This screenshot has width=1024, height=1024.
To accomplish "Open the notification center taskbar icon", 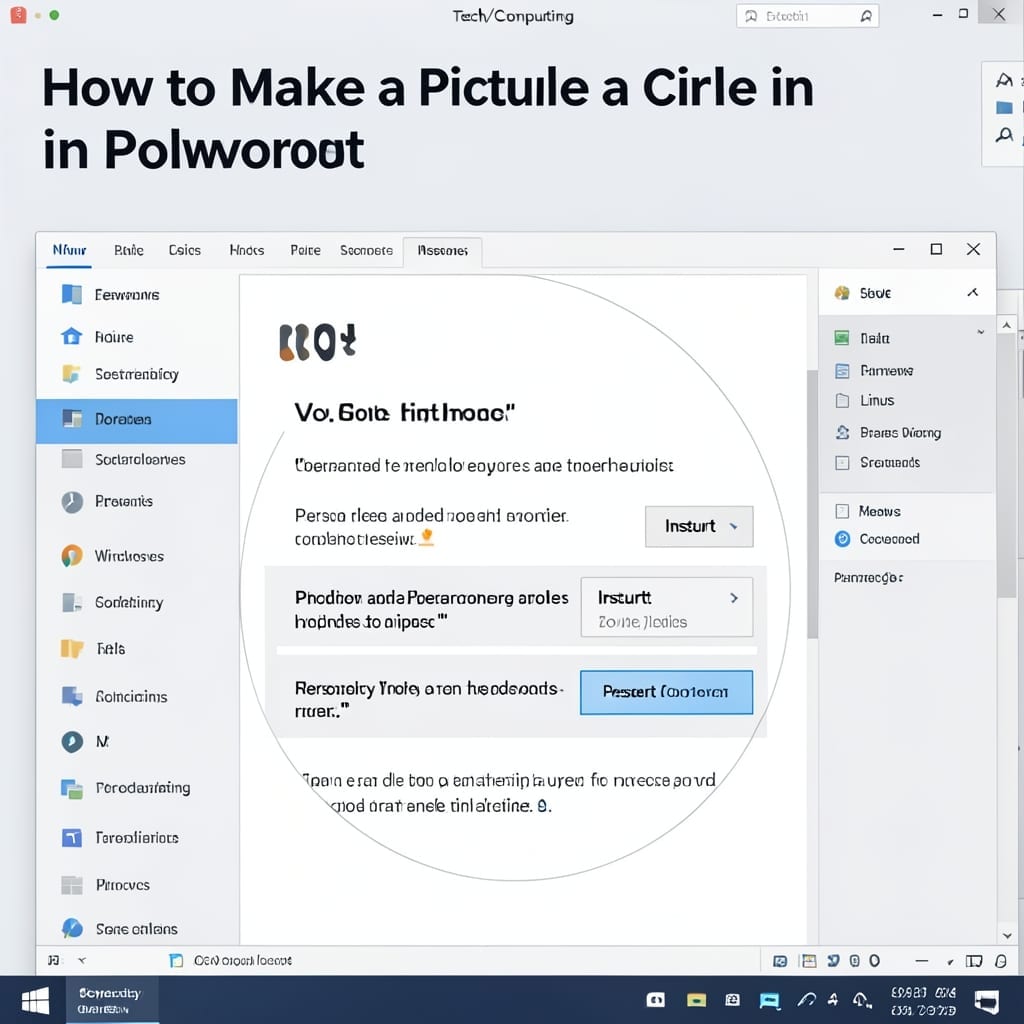I will click(x=986, y=1000).
